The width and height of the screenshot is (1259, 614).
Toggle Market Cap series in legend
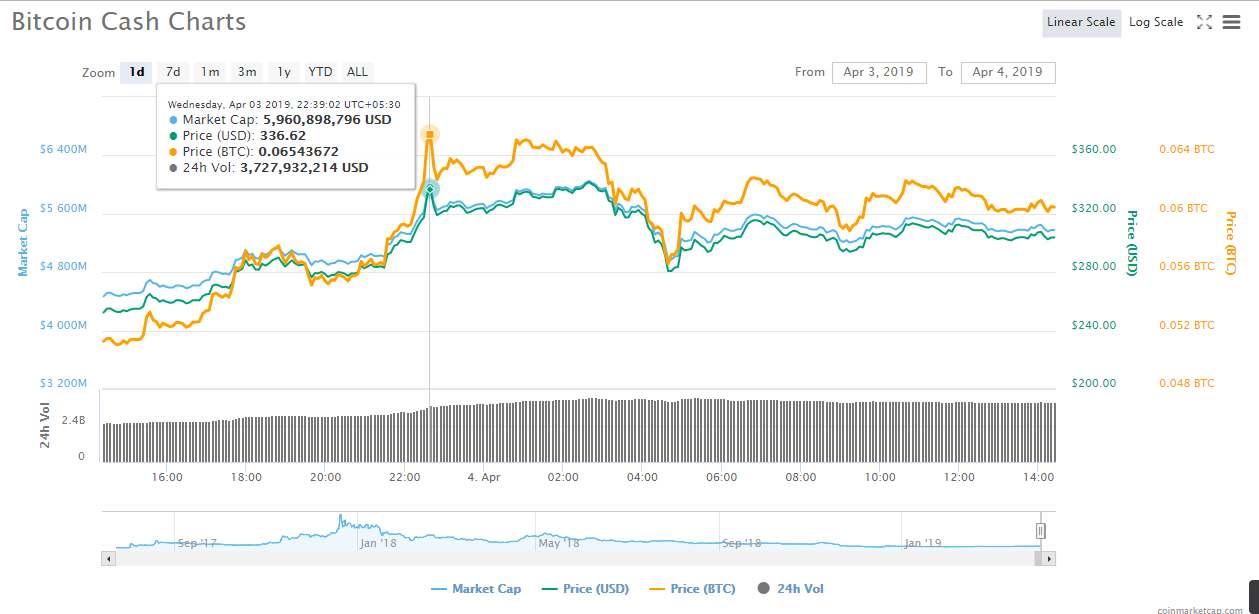coord(476,589)
